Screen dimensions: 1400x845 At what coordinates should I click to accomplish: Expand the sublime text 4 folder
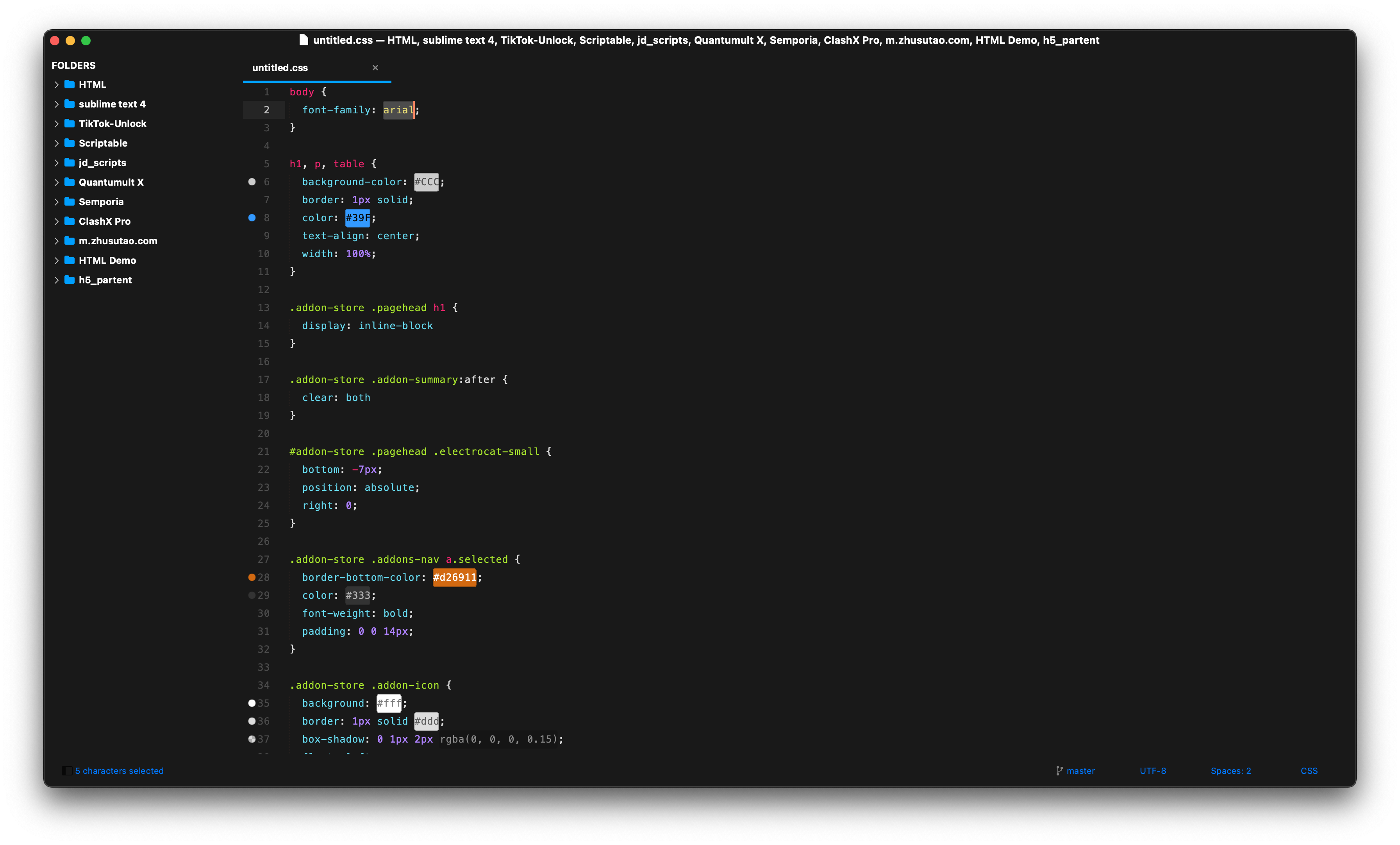(56, 104)
